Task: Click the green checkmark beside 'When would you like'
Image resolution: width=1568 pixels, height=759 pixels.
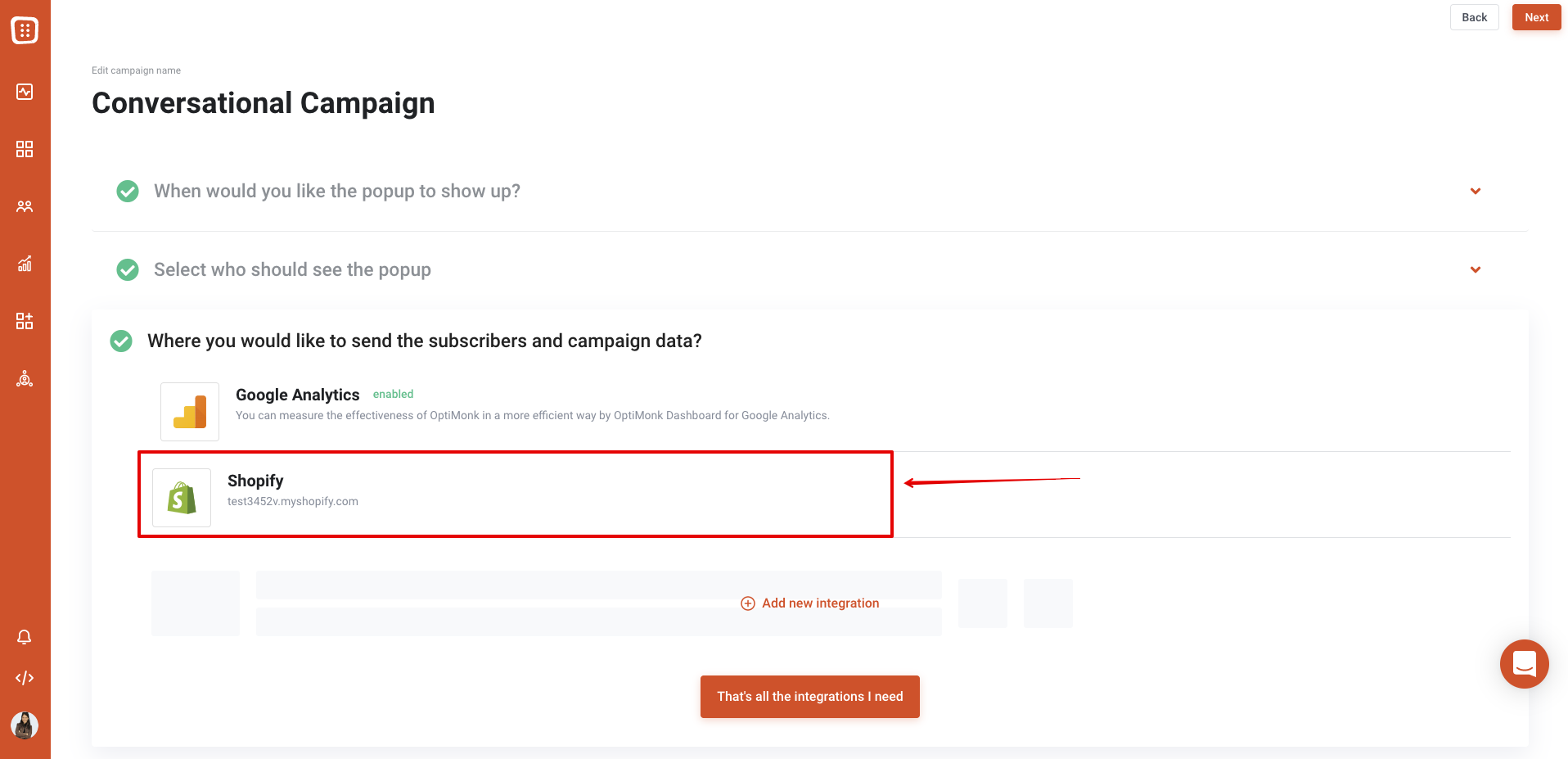Action: (128, 191)
